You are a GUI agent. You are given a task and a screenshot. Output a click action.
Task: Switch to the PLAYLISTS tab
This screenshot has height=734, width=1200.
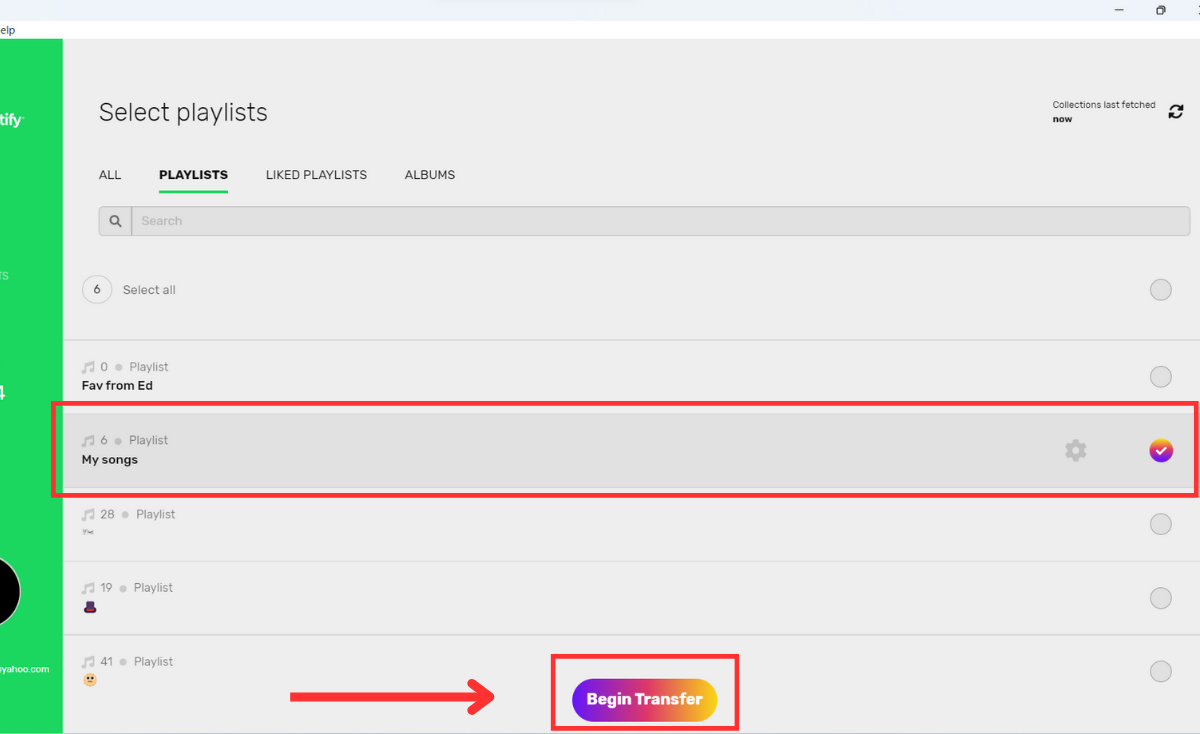(x=193, y=175)
